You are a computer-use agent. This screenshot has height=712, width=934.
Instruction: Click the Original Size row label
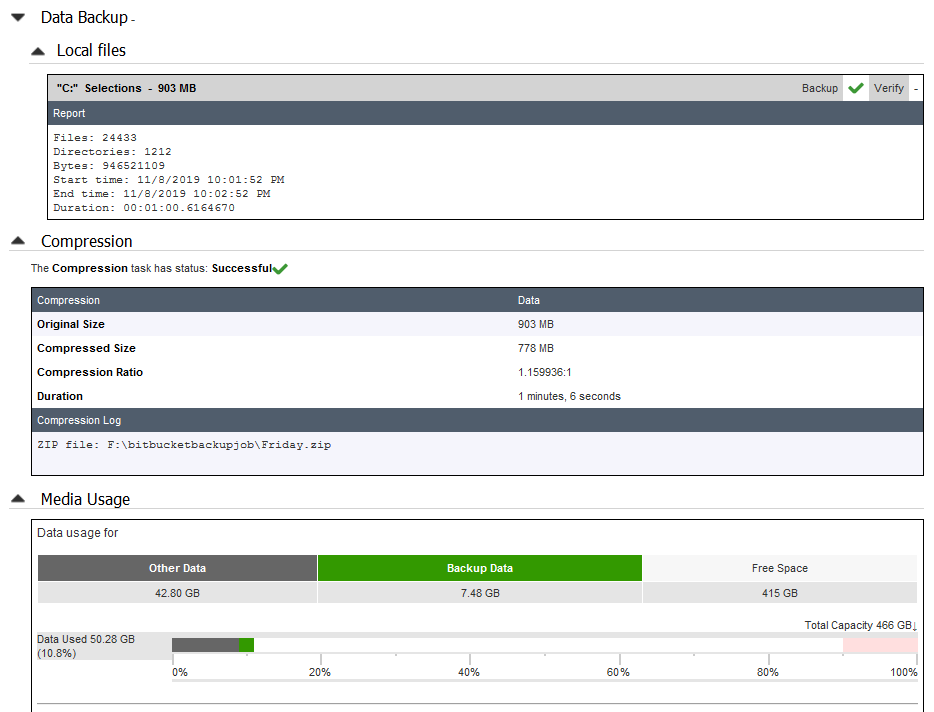[71, 324]
